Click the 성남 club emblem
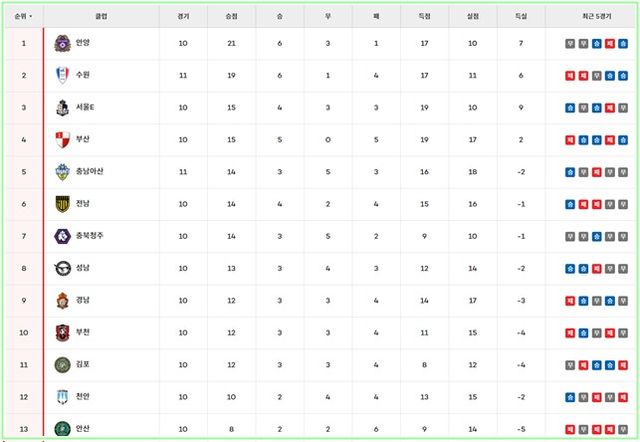Image resolution: width=640 pixels, height=442 pixels. click(63, 268)
